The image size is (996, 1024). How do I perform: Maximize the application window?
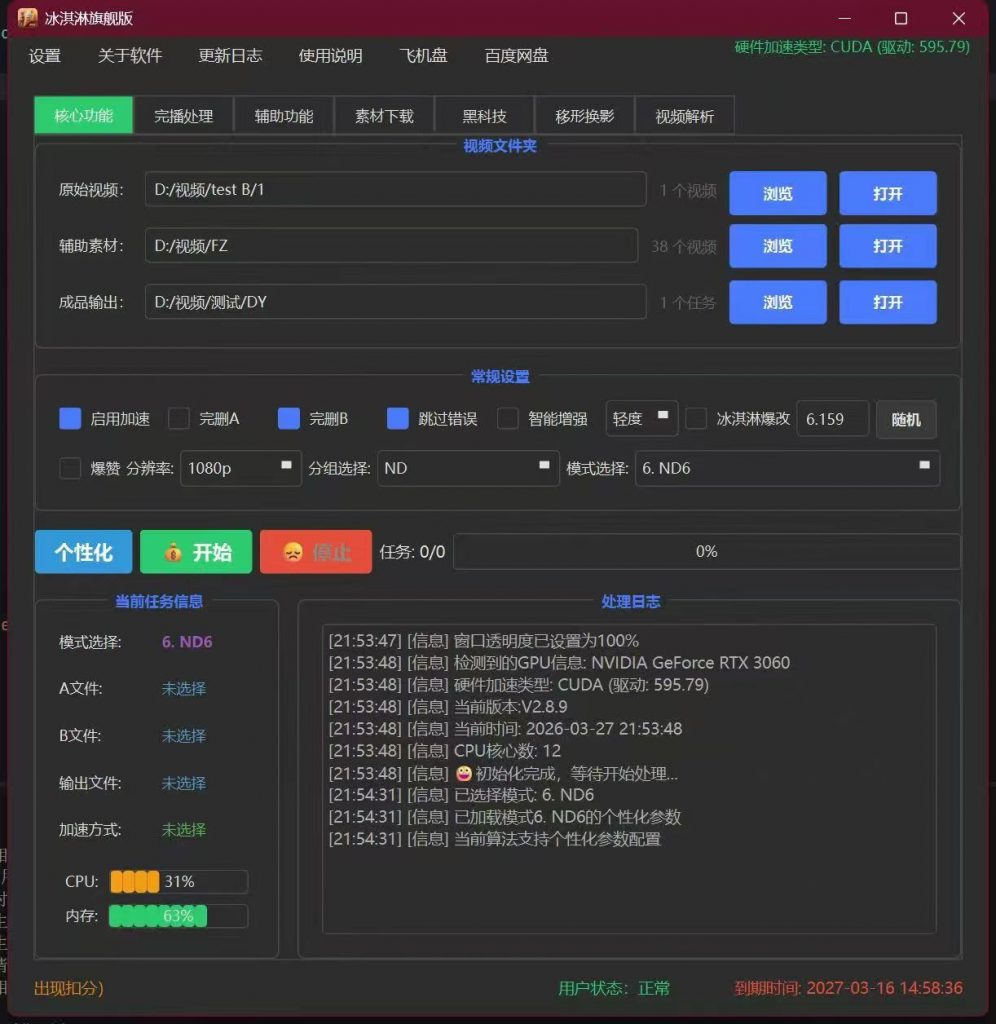pos(900,18)
